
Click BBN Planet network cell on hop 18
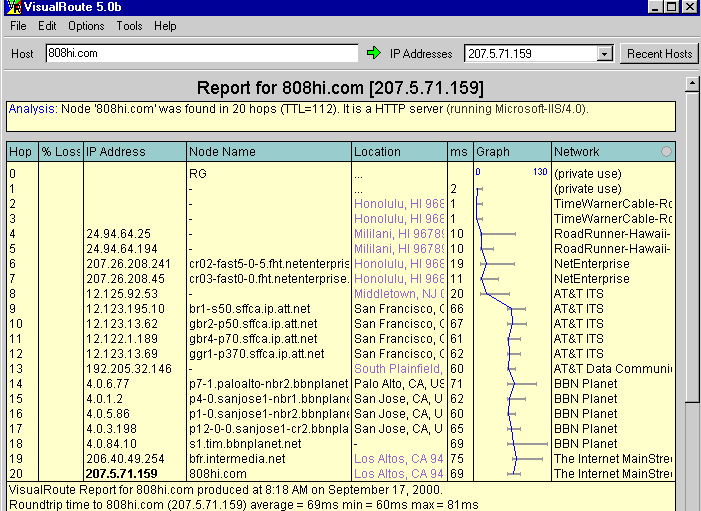586,444
